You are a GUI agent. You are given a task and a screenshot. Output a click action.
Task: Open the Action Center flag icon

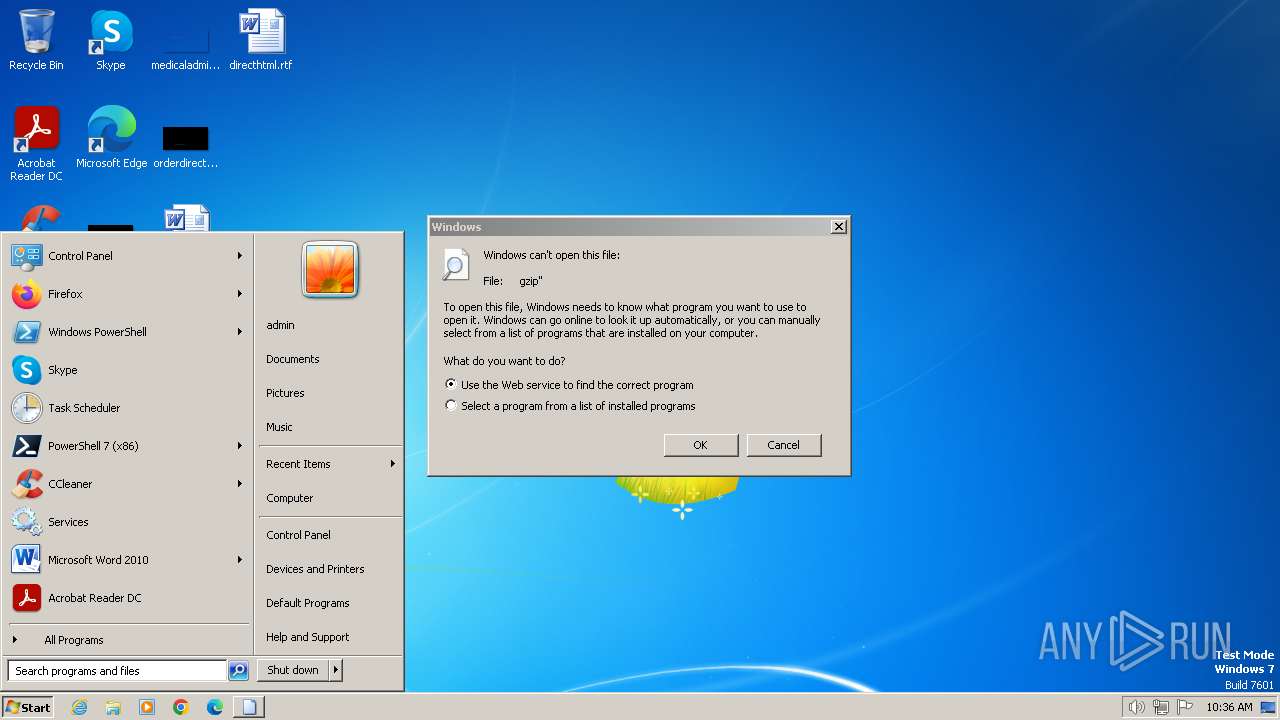coord(1184,707)
